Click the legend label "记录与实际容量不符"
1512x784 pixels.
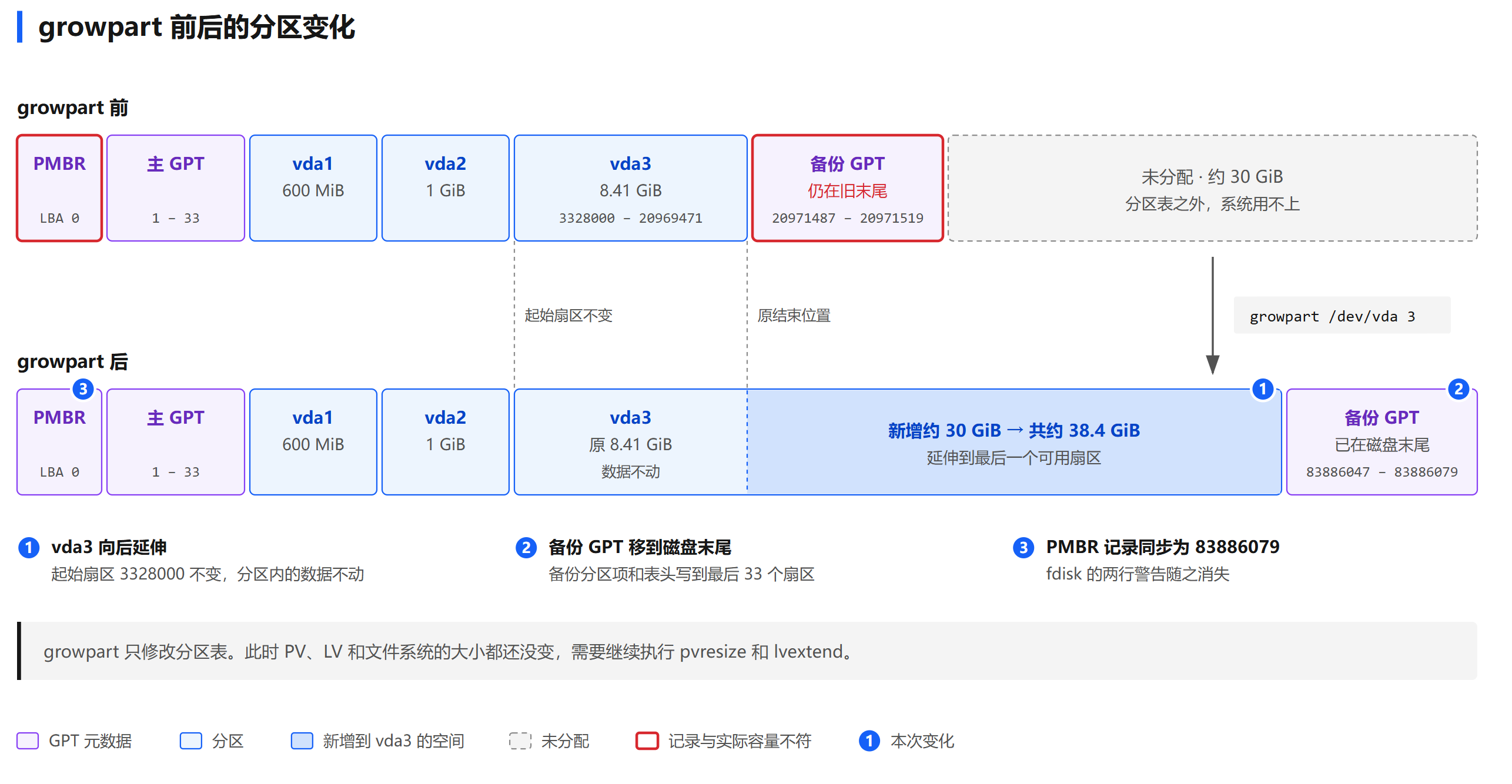point(740,741)
